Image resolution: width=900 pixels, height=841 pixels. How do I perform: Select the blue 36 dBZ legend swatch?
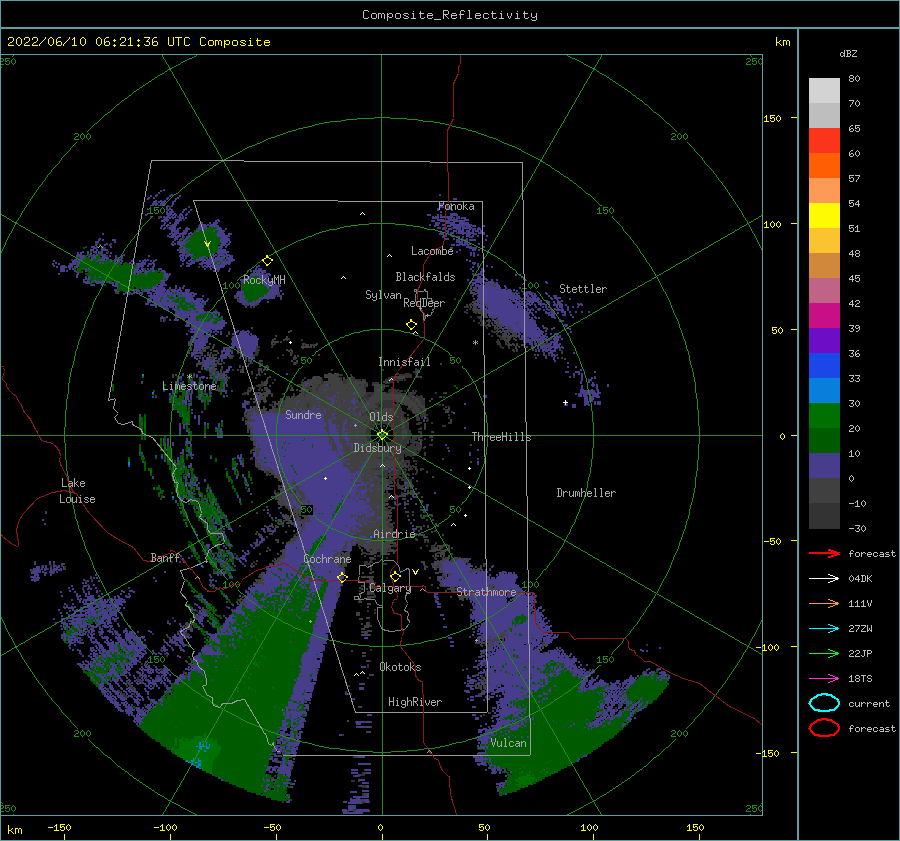pyautogui.click(x=824, y=366)
